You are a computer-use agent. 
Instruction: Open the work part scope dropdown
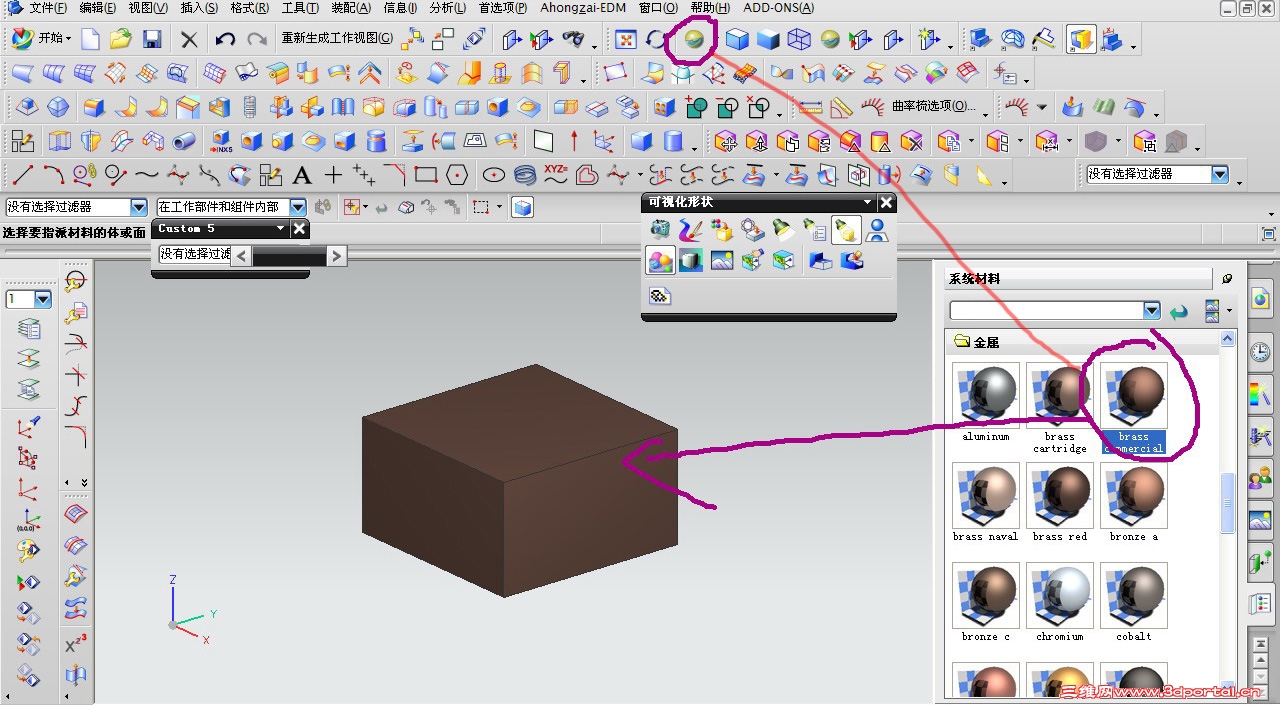click(298, 207)
